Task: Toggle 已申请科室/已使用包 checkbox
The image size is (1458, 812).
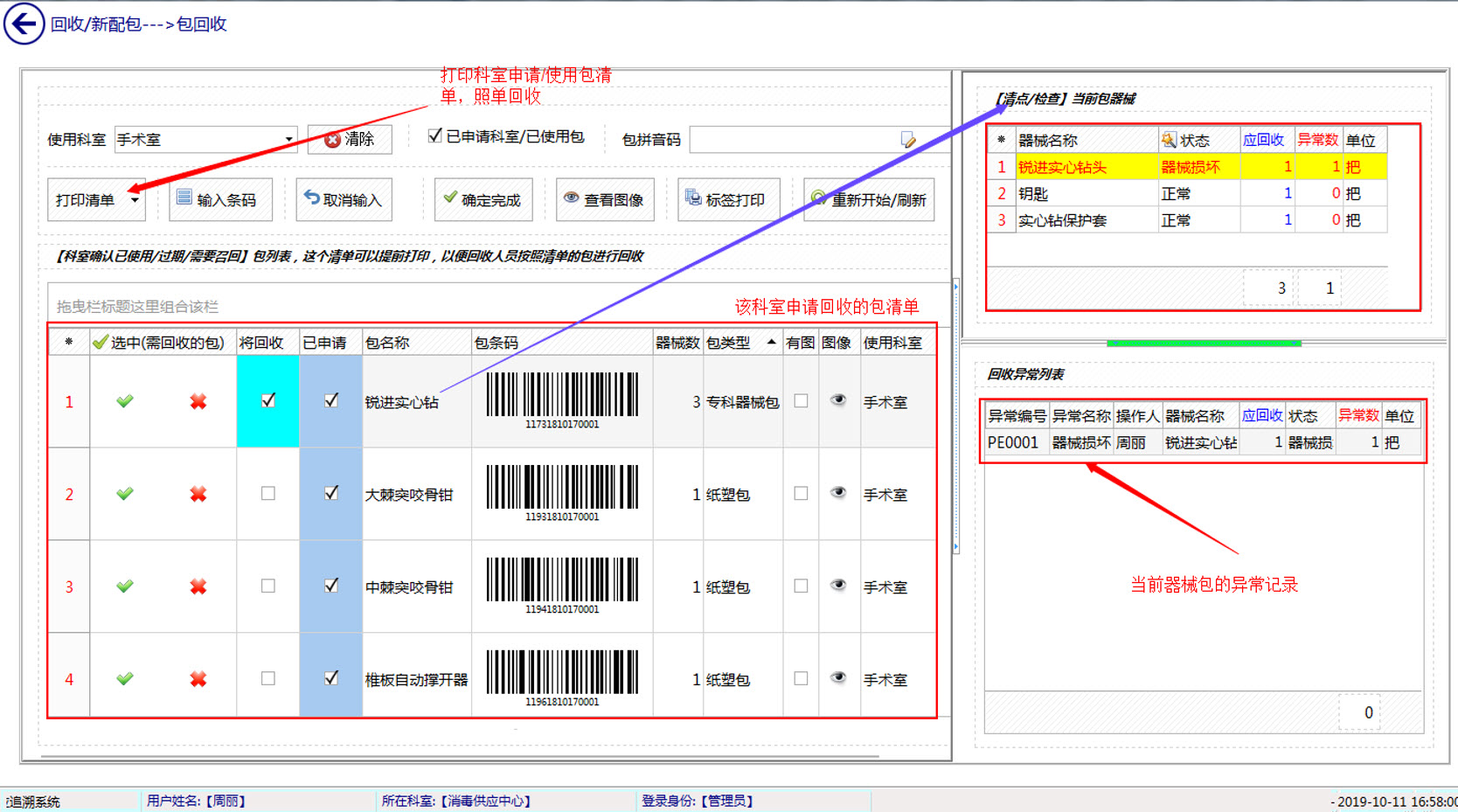Action: (434, 135)
